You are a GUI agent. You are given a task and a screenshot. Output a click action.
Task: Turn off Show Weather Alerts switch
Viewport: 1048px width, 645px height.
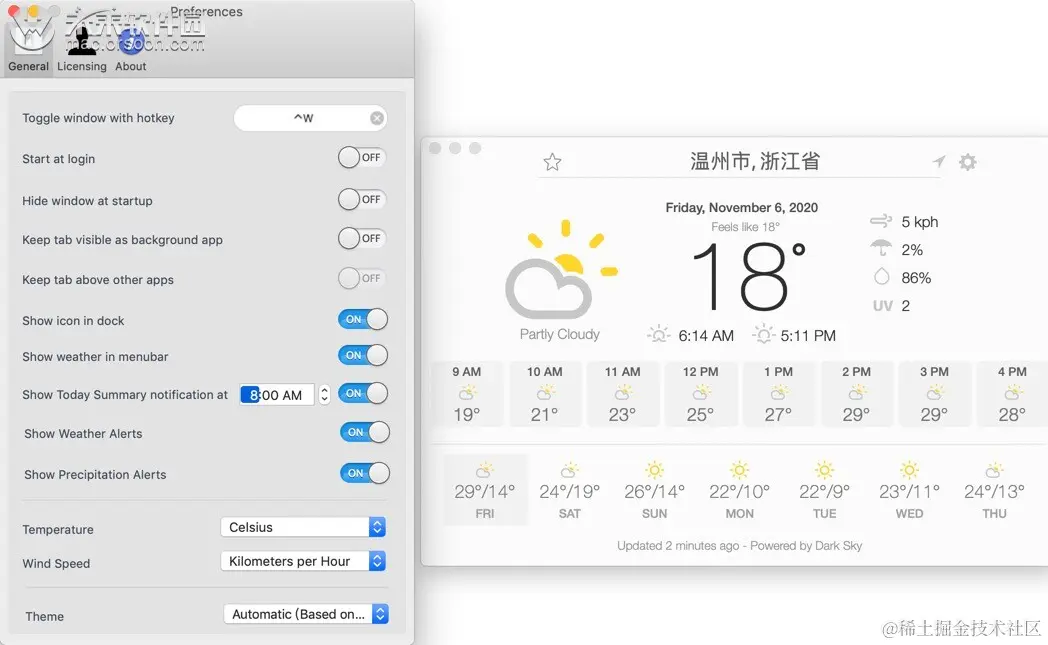pos(365,432)
